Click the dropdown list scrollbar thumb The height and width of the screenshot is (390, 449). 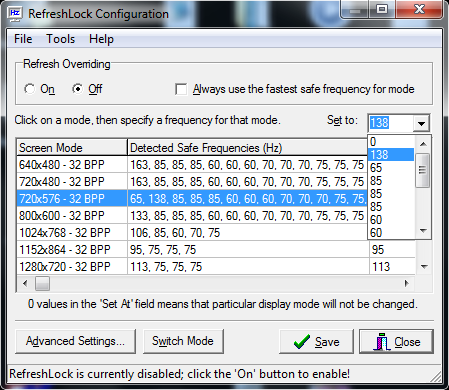[423, 170]
